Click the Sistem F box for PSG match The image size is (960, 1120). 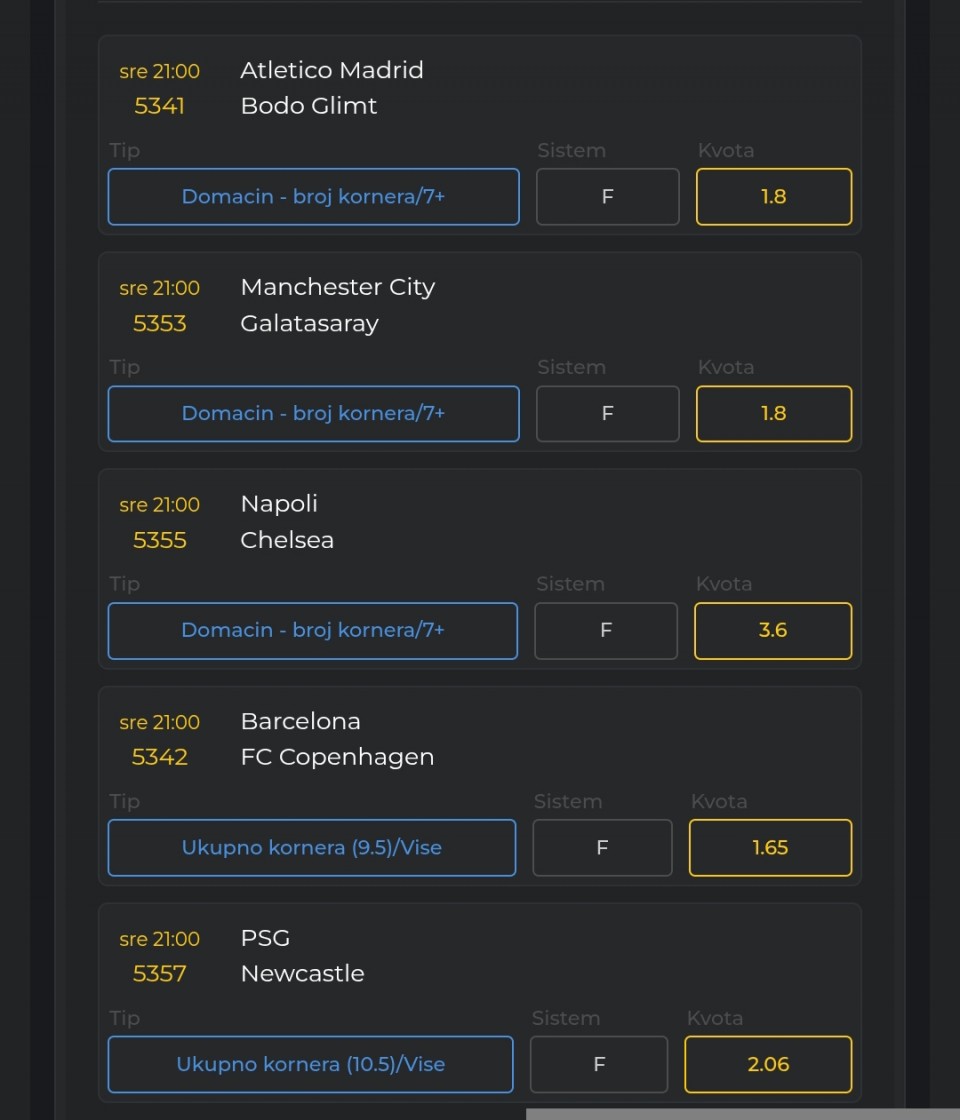(599, 1065)
